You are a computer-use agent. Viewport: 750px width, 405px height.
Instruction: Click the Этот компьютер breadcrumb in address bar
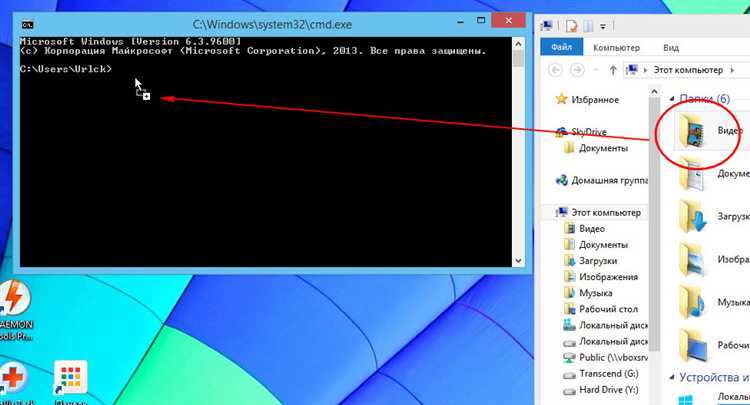pyautogui.click(x=688, y=70)
